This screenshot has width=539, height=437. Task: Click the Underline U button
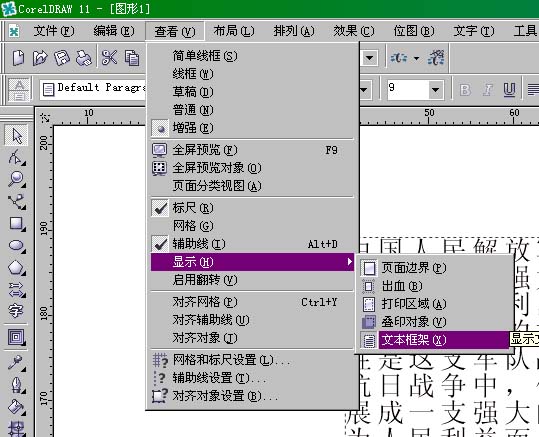(509, 90)
